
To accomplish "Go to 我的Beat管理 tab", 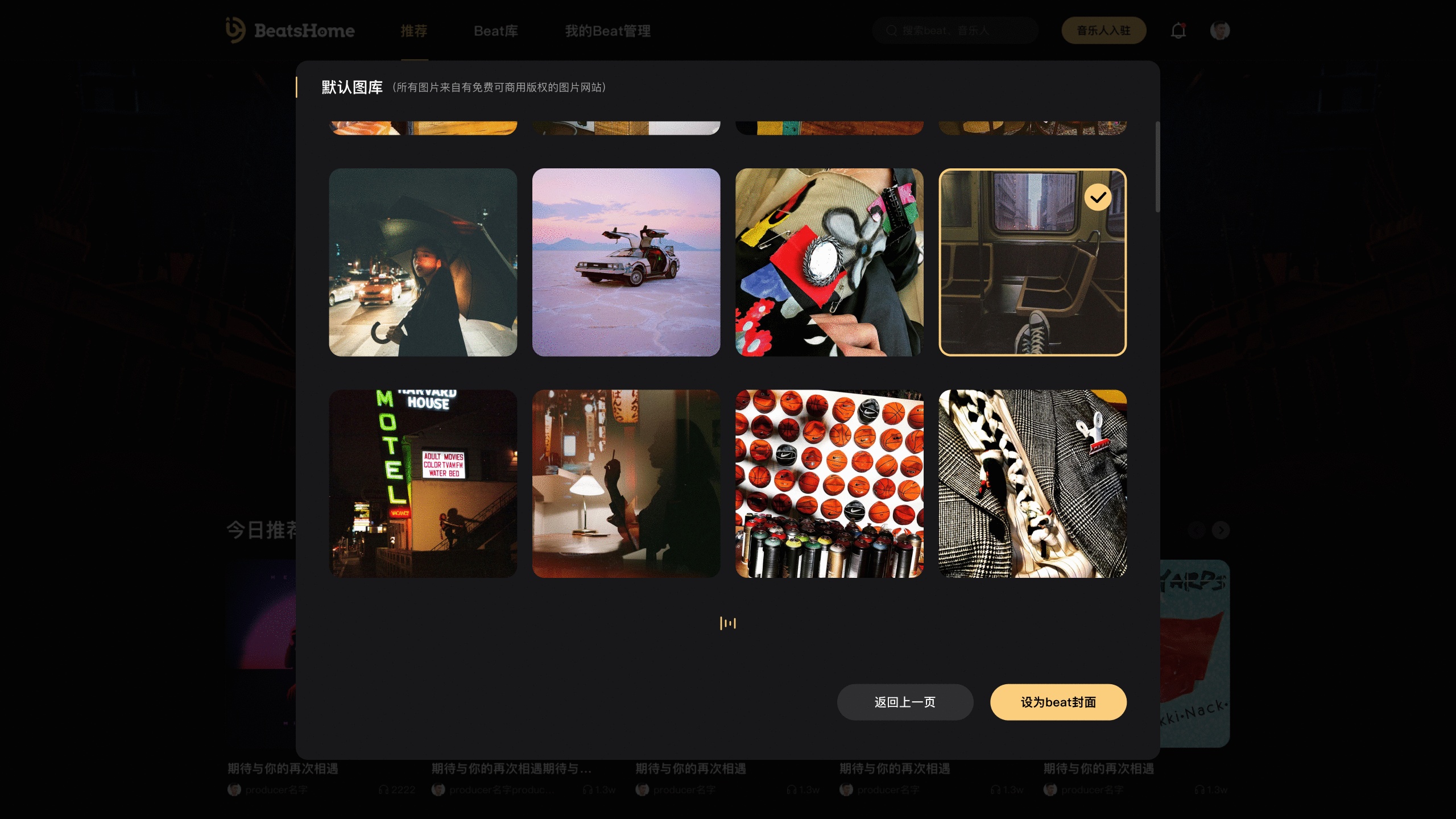I will click(x=607, y=31).
